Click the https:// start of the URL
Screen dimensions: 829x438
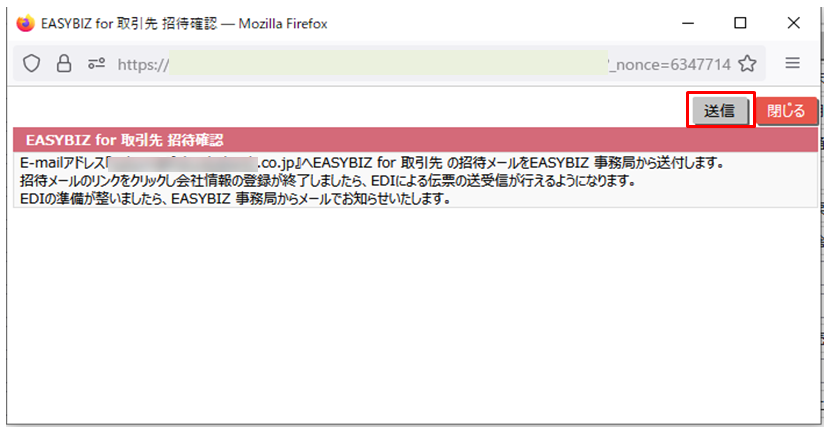[x=142, y=65]
